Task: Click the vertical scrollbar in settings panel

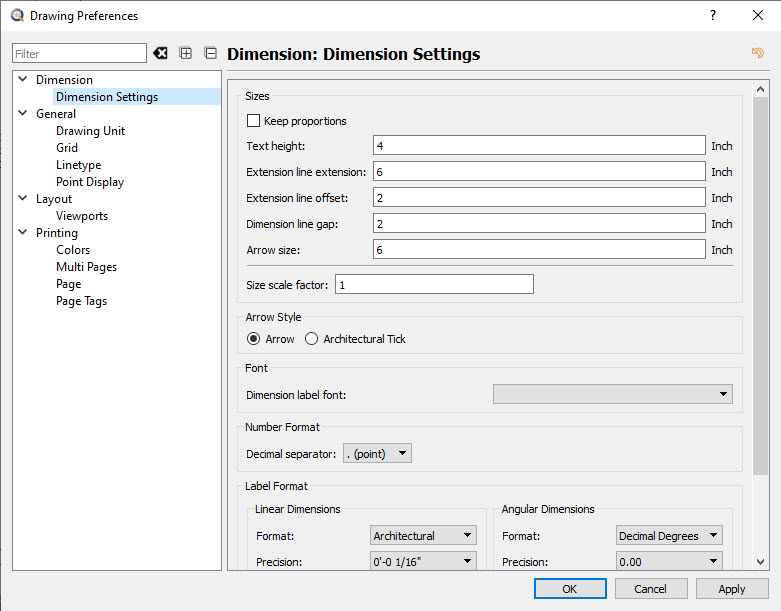Action: pyautogui.click(x=760, y=300)
